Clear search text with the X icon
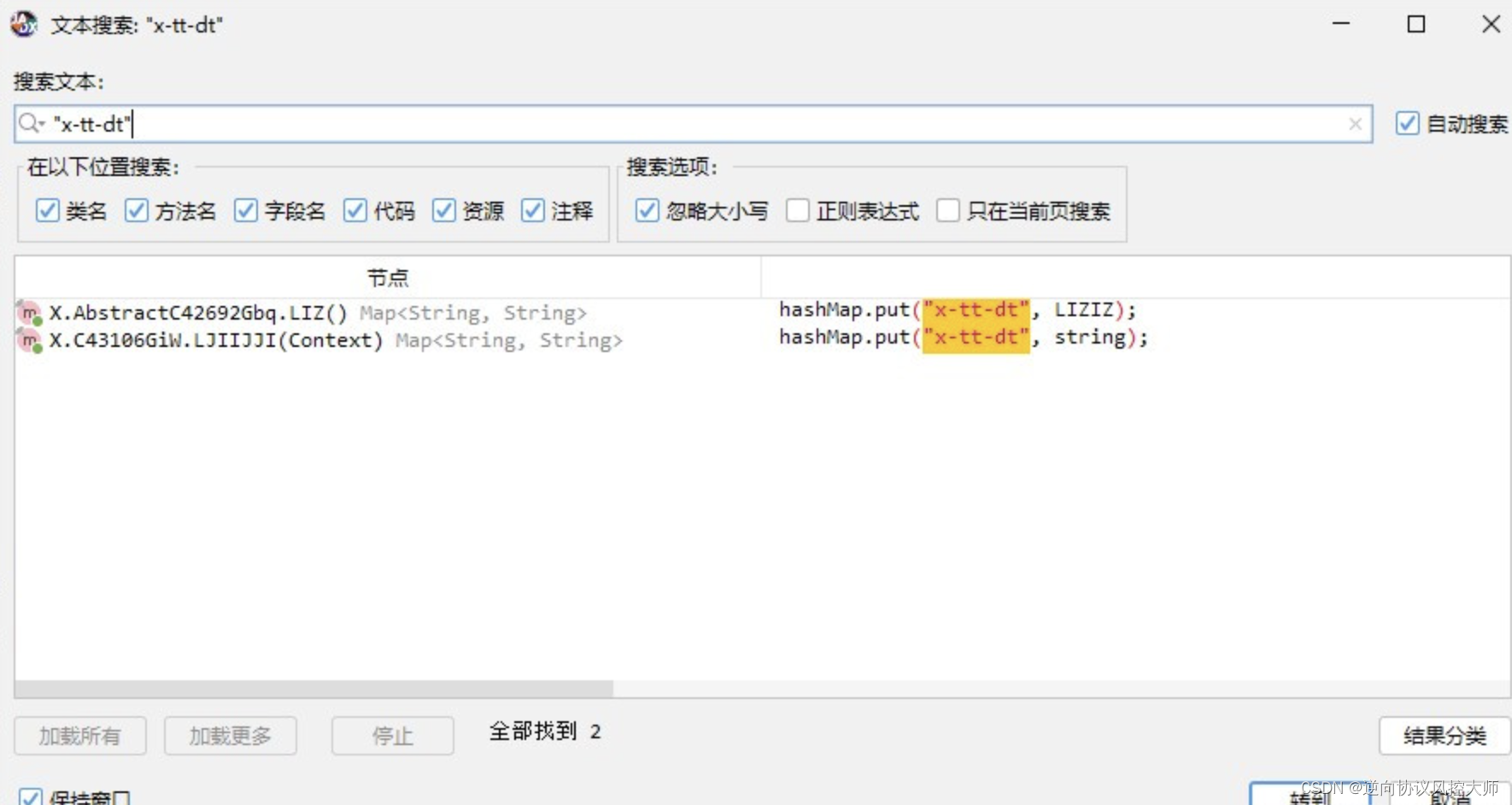1512x805 pixels. [1355, 124]
